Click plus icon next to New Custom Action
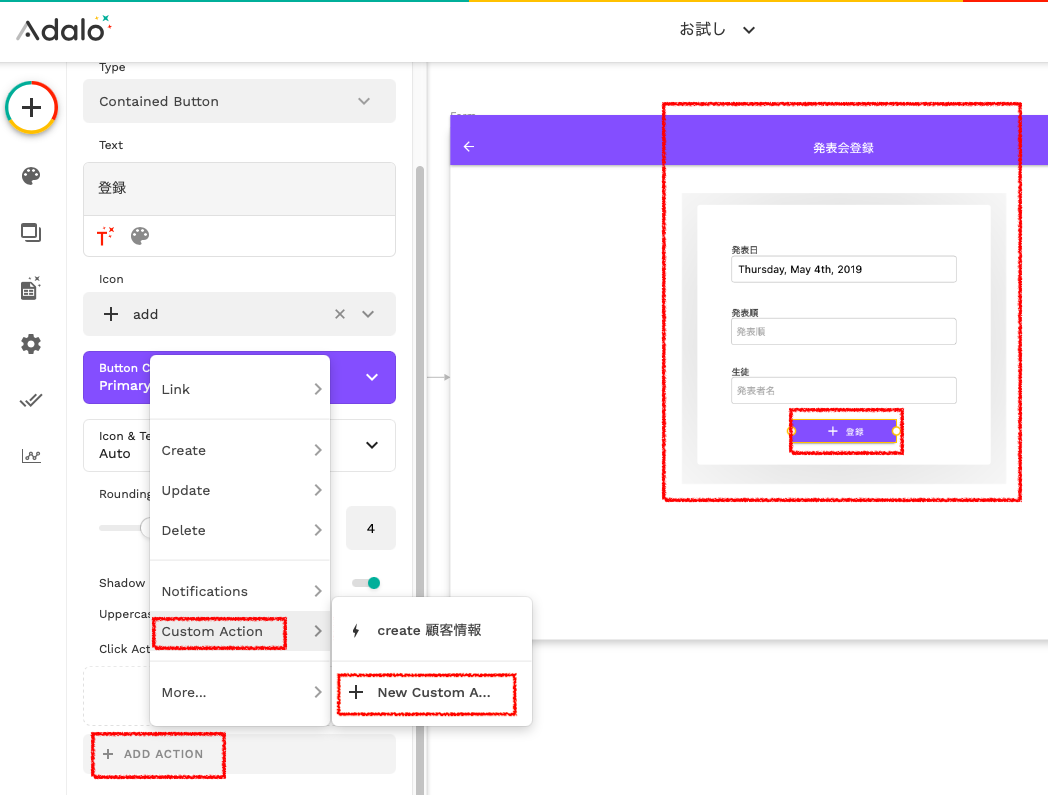 tap(356, 692)
